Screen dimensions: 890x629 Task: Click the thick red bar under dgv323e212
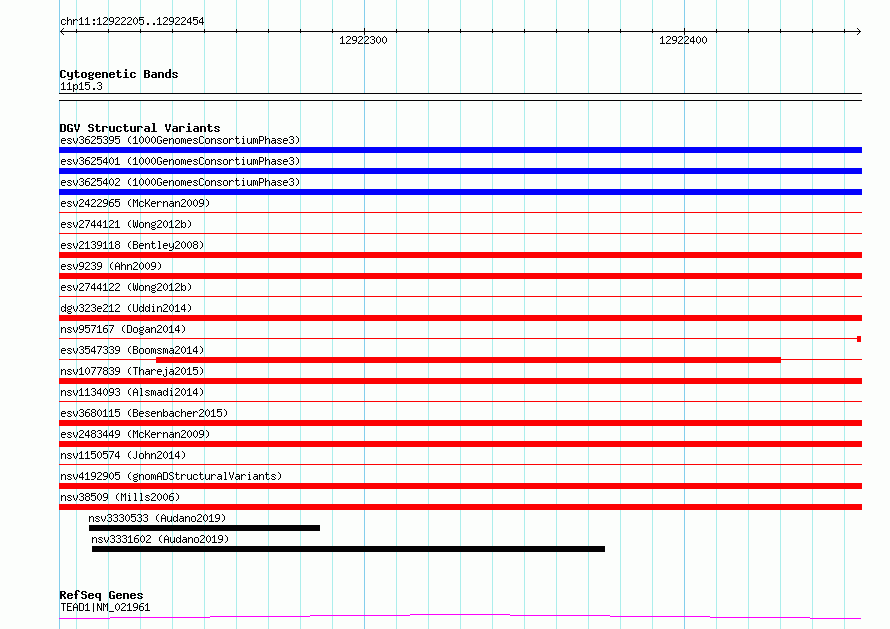click(460, 318)
